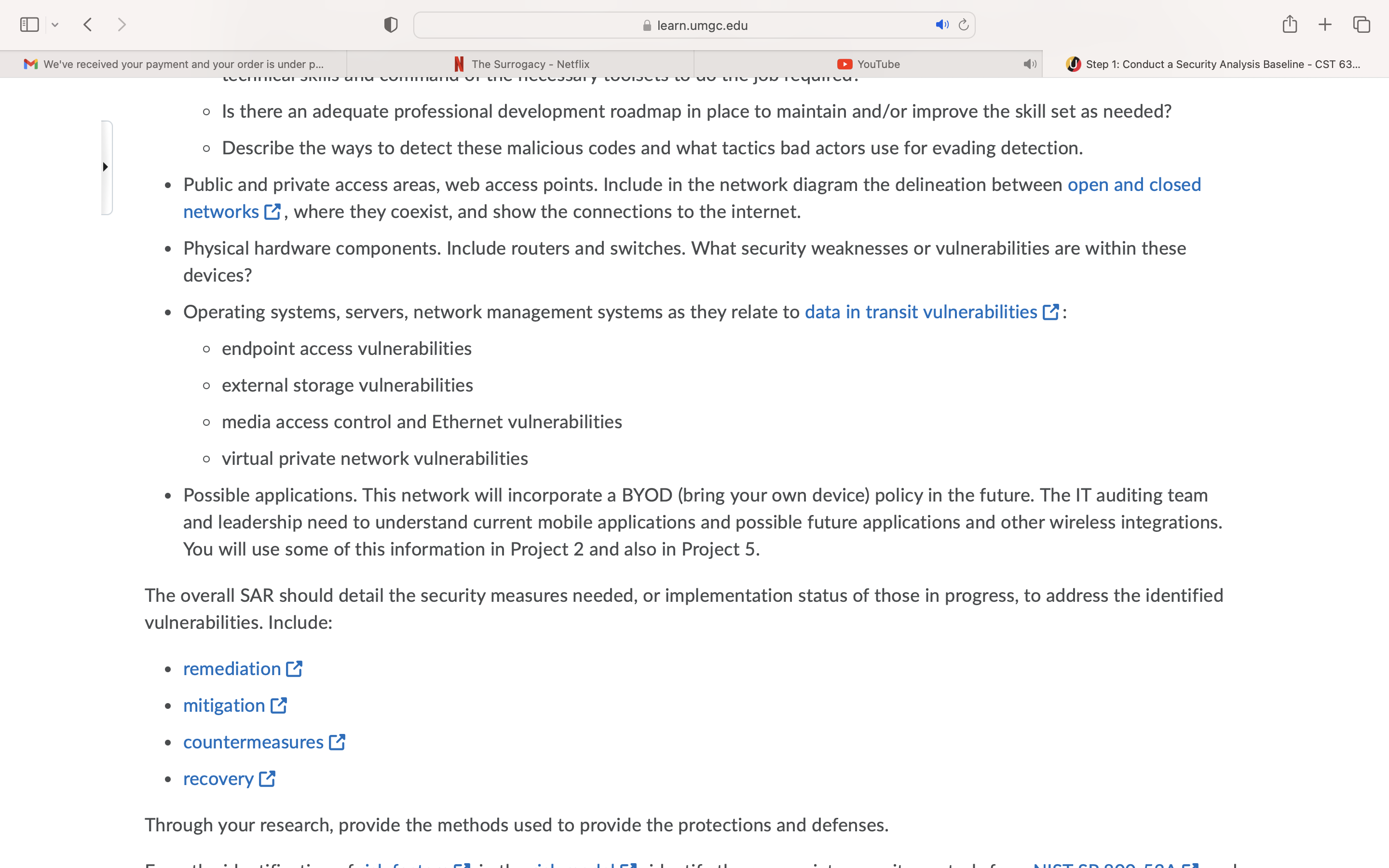
Task: Click the Gmail favicon on first tab
Action: [30, 64]
